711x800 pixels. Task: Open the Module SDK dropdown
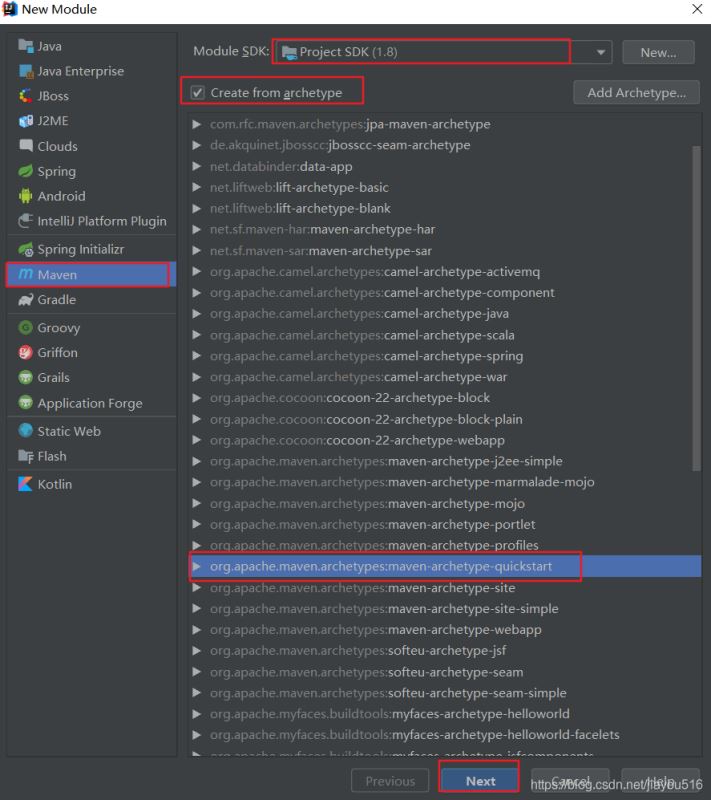[x=602, y=52]
